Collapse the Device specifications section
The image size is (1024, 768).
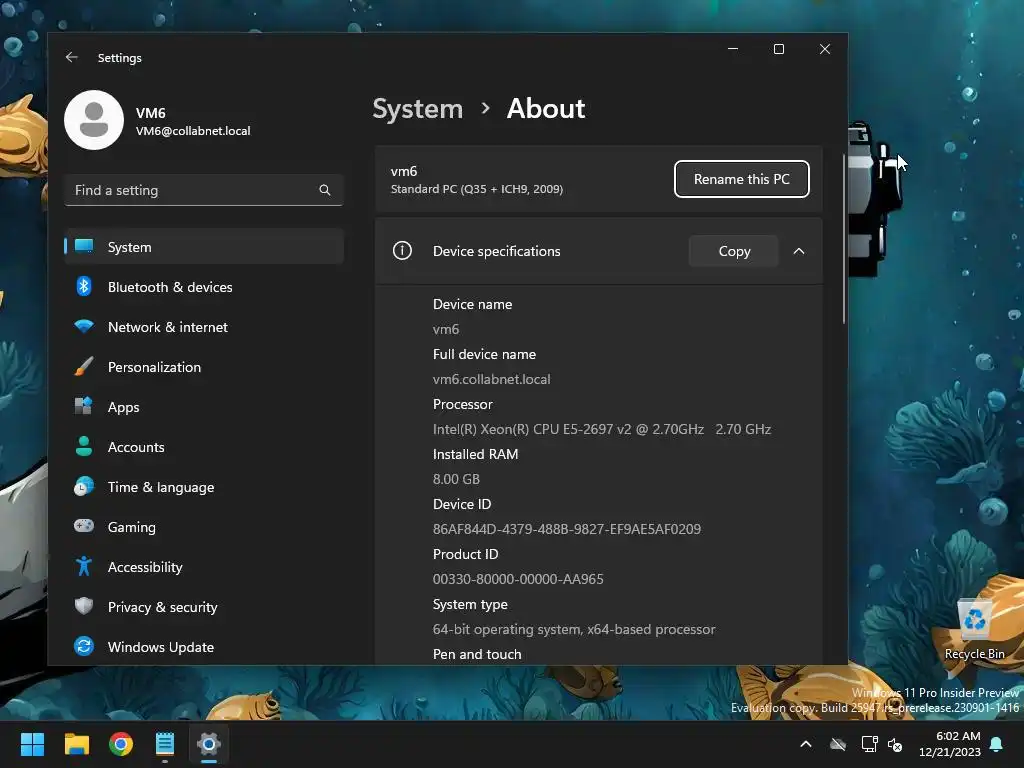click(799, 251)
